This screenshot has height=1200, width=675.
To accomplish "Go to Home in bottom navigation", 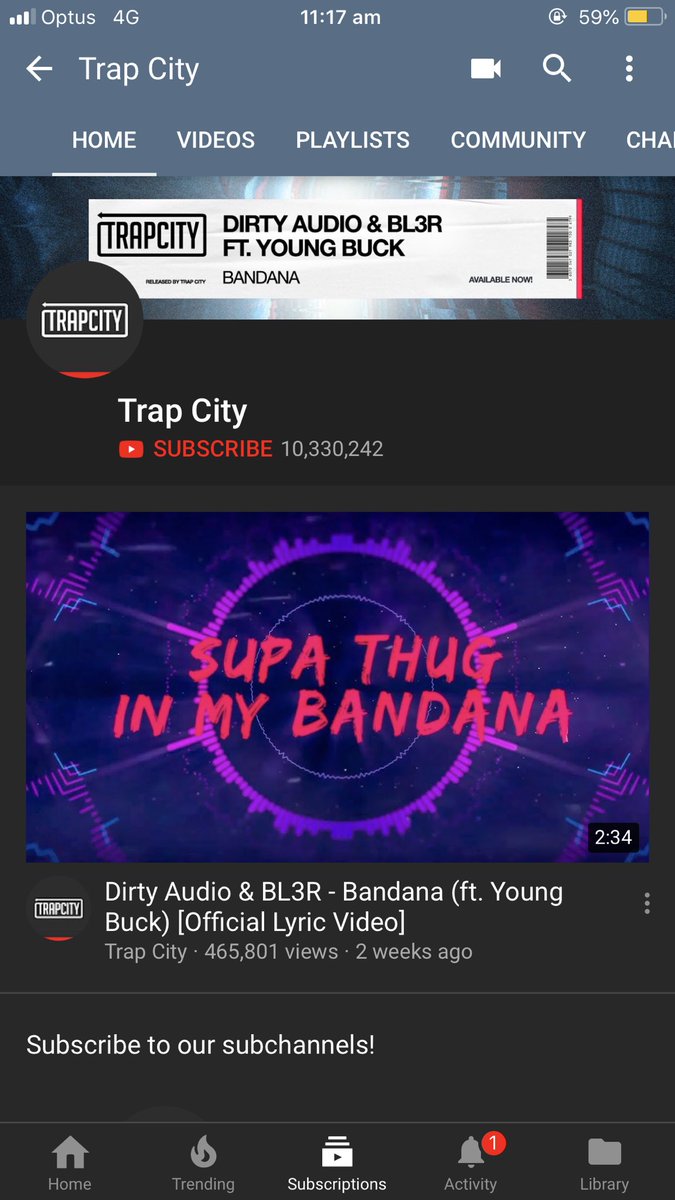I will (x=69, y=1164).
